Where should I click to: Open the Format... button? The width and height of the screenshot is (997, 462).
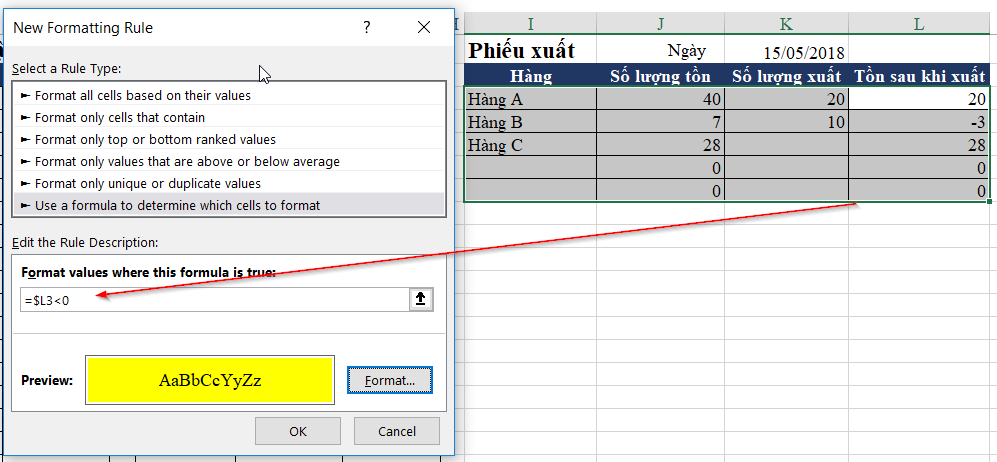[x=390, y=380]
